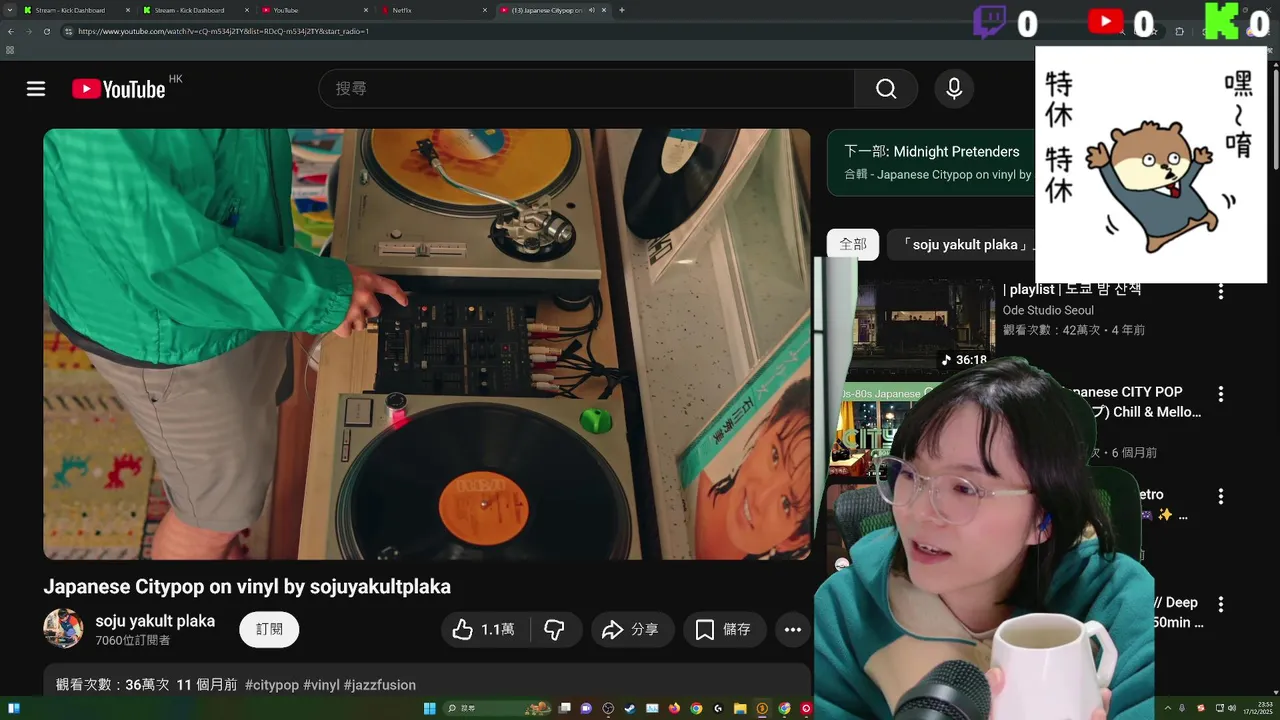Expand the tab search chevron in the tab strip
Viewport: 1280px width, 720px height.
point(10,10)
